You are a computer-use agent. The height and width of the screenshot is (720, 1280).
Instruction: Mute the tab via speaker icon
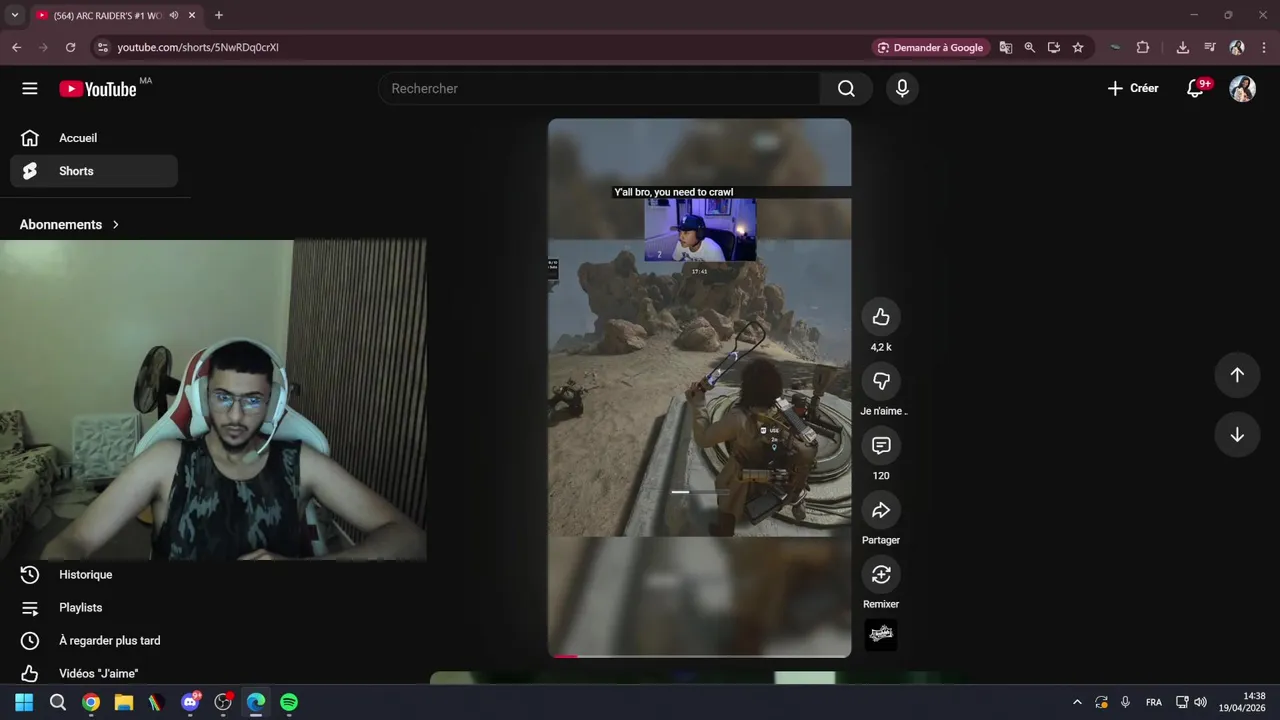174,15
